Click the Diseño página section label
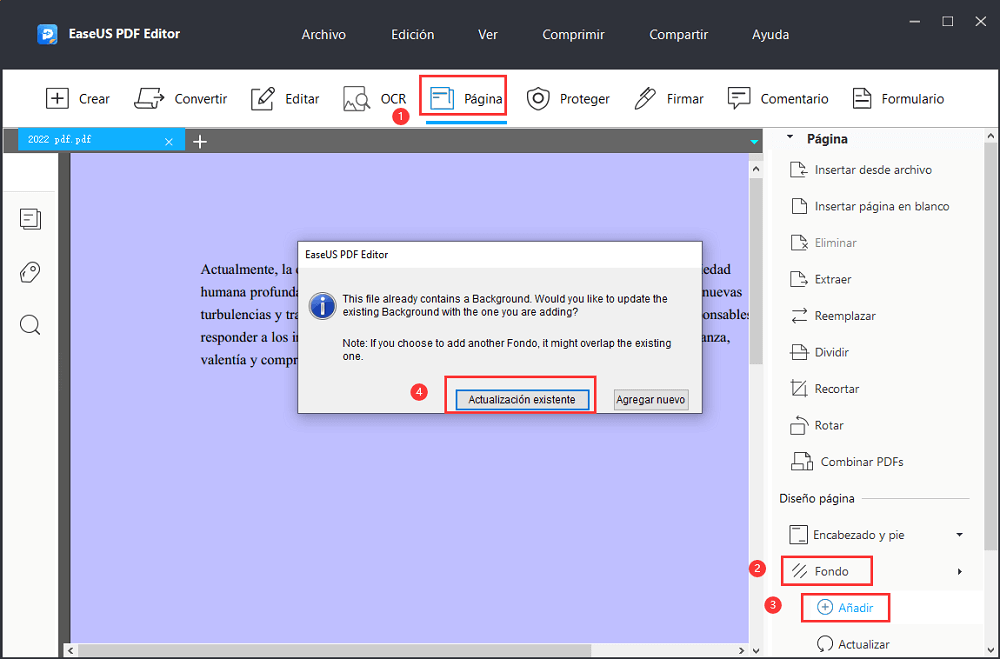Viewport: 1000px width, 659px height. [x=817, y=498]
